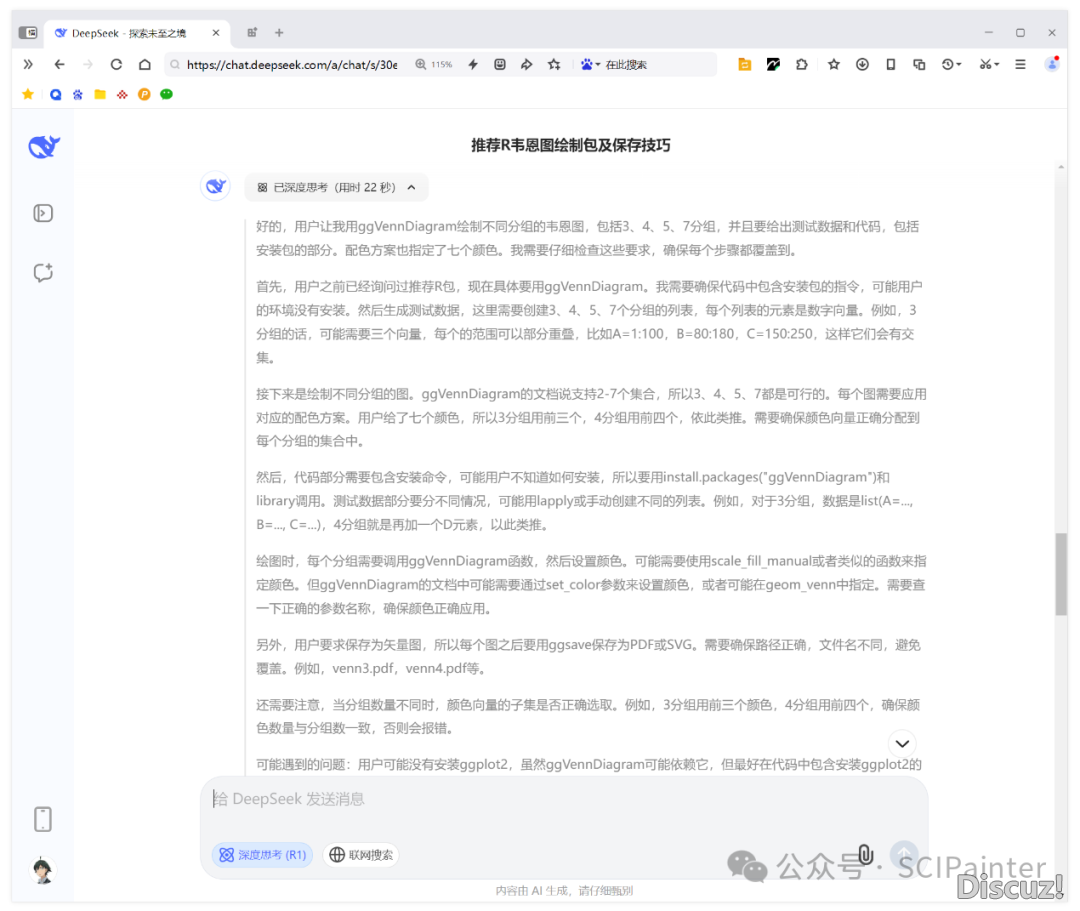The image size is (1080, 911).
Task: Open the mobile app download icon
Action: (43, 819)
